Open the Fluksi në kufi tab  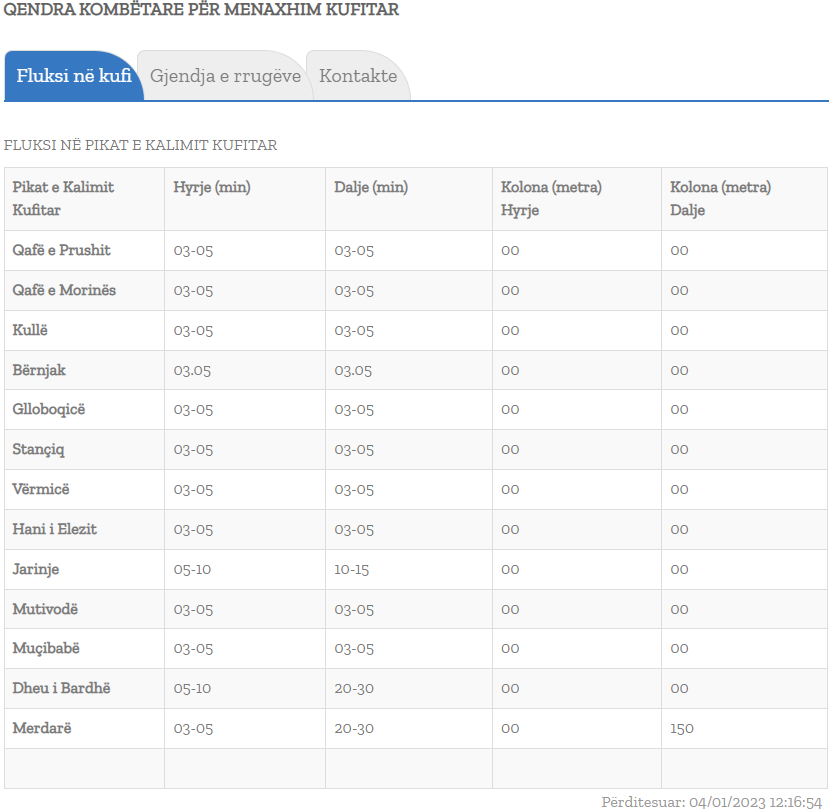pos(73,76)
